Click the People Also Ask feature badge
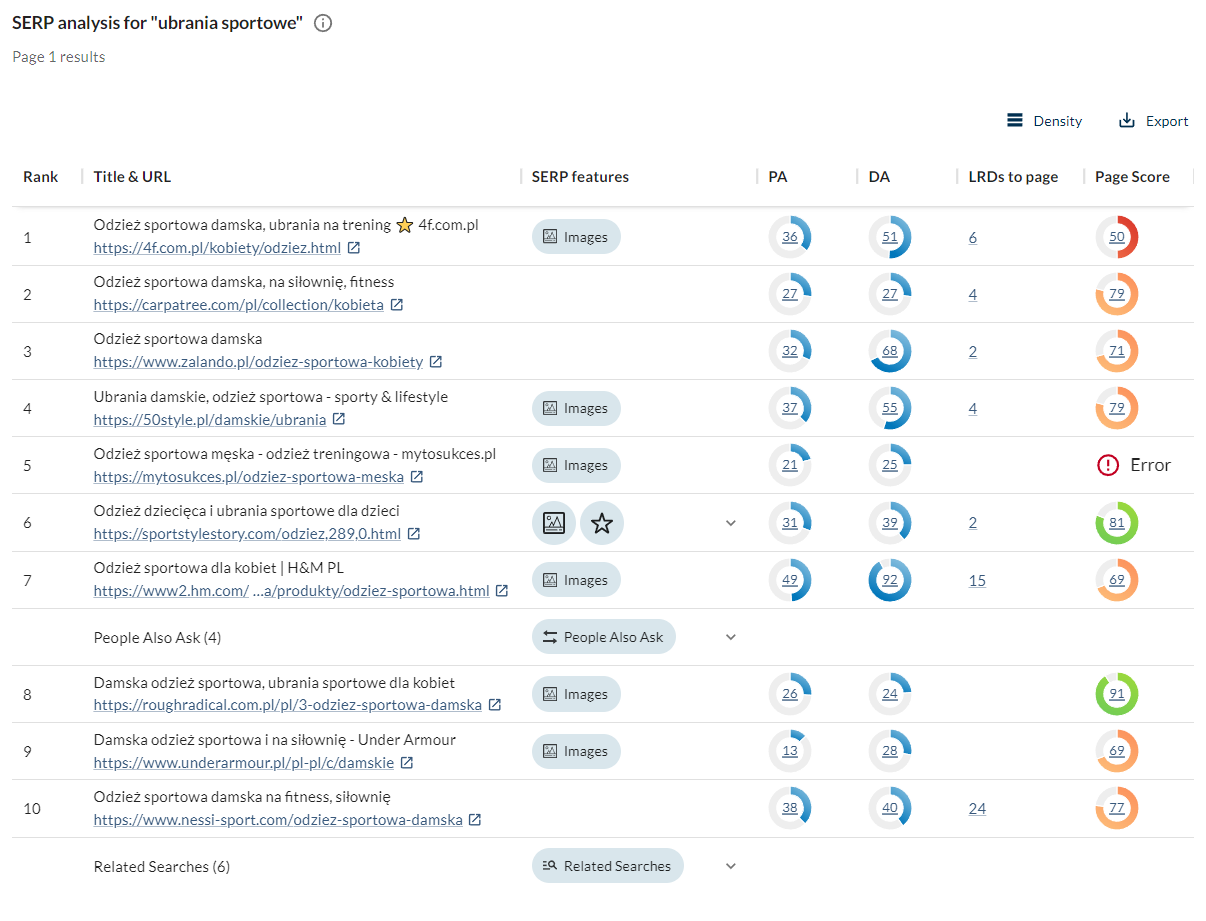The width and height of the screenshot is (1206, 921). click(604, 637)
